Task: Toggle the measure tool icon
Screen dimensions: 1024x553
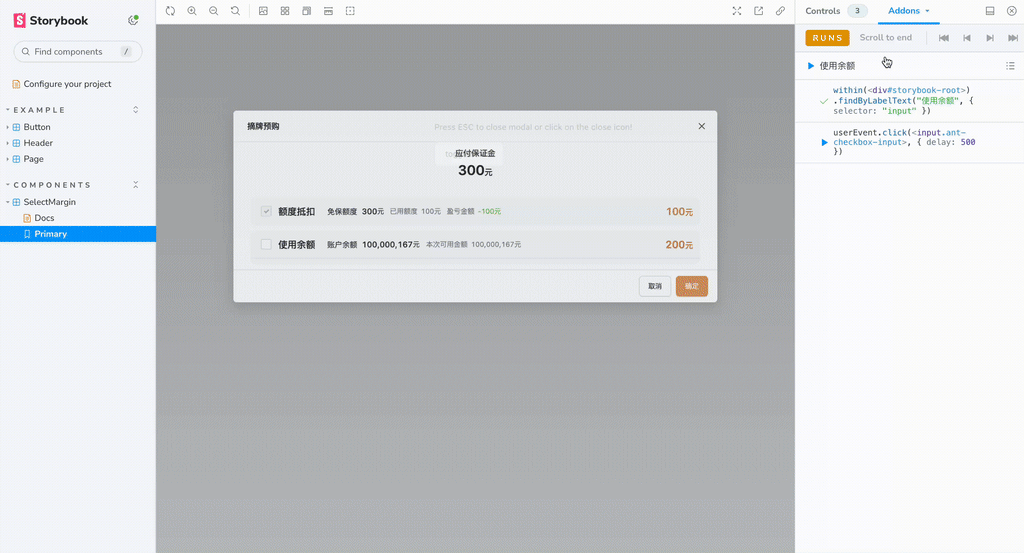Action: [328, 11]
